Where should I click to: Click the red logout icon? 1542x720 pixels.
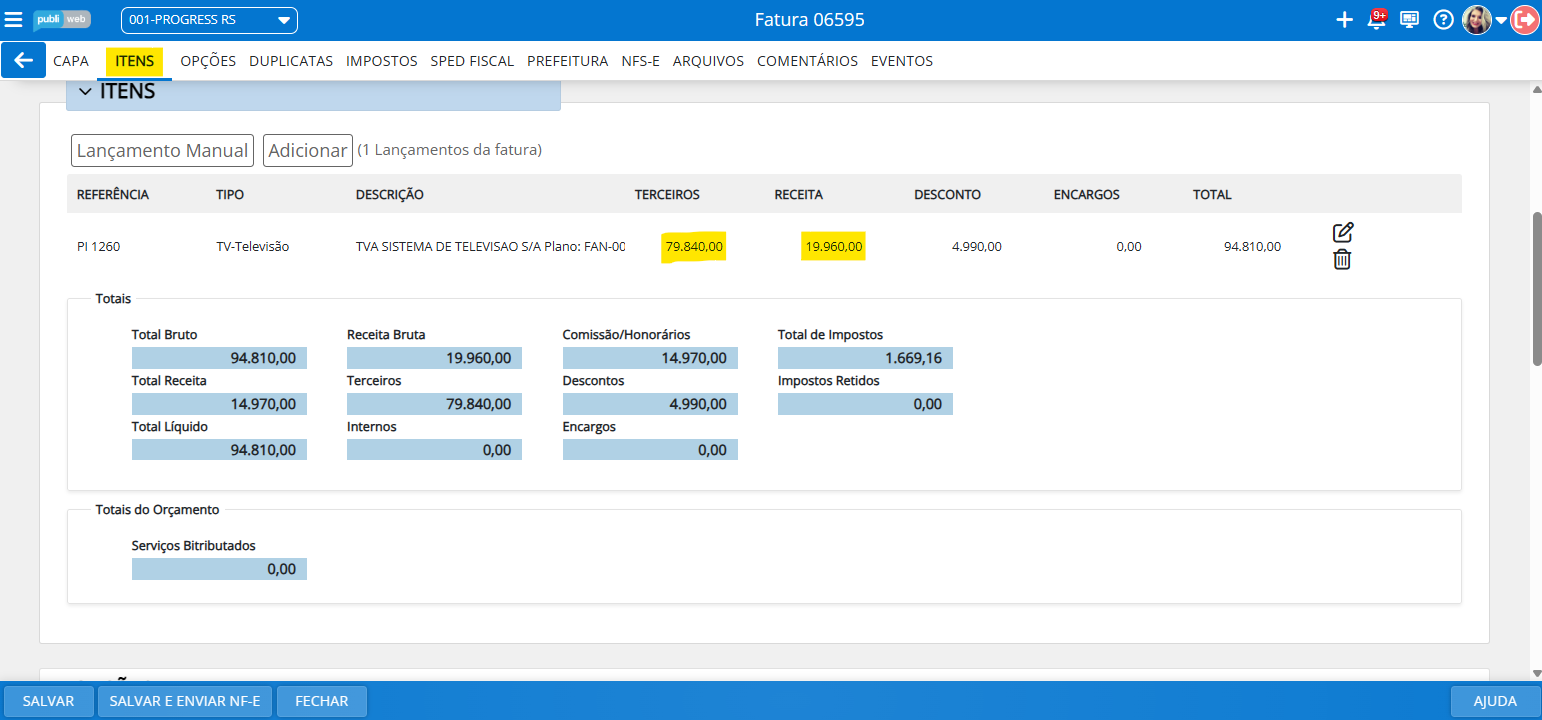tap(1525, 20)
